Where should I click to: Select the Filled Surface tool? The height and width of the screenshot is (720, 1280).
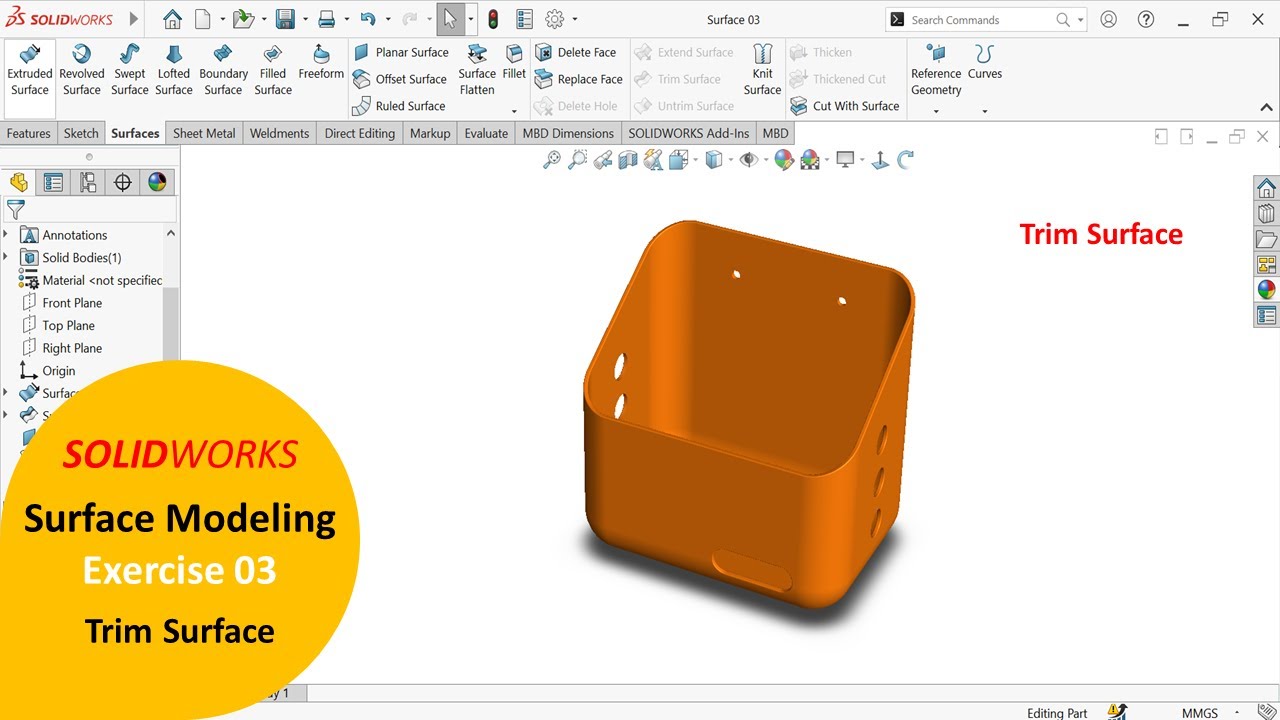[x=273, y=70]
